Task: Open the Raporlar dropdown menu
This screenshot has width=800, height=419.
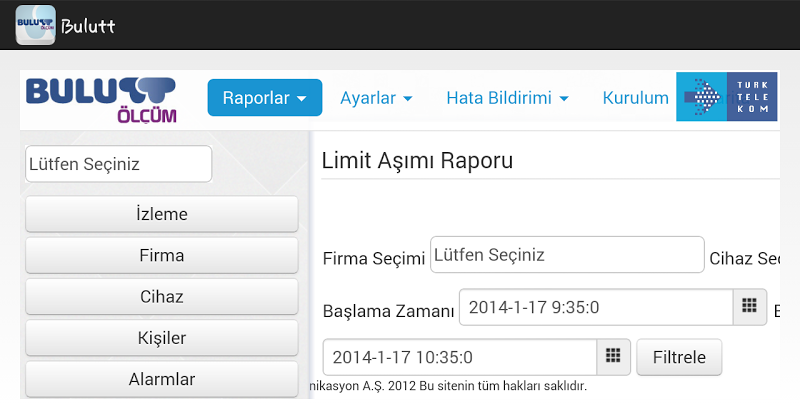Action: pos(265,97)
